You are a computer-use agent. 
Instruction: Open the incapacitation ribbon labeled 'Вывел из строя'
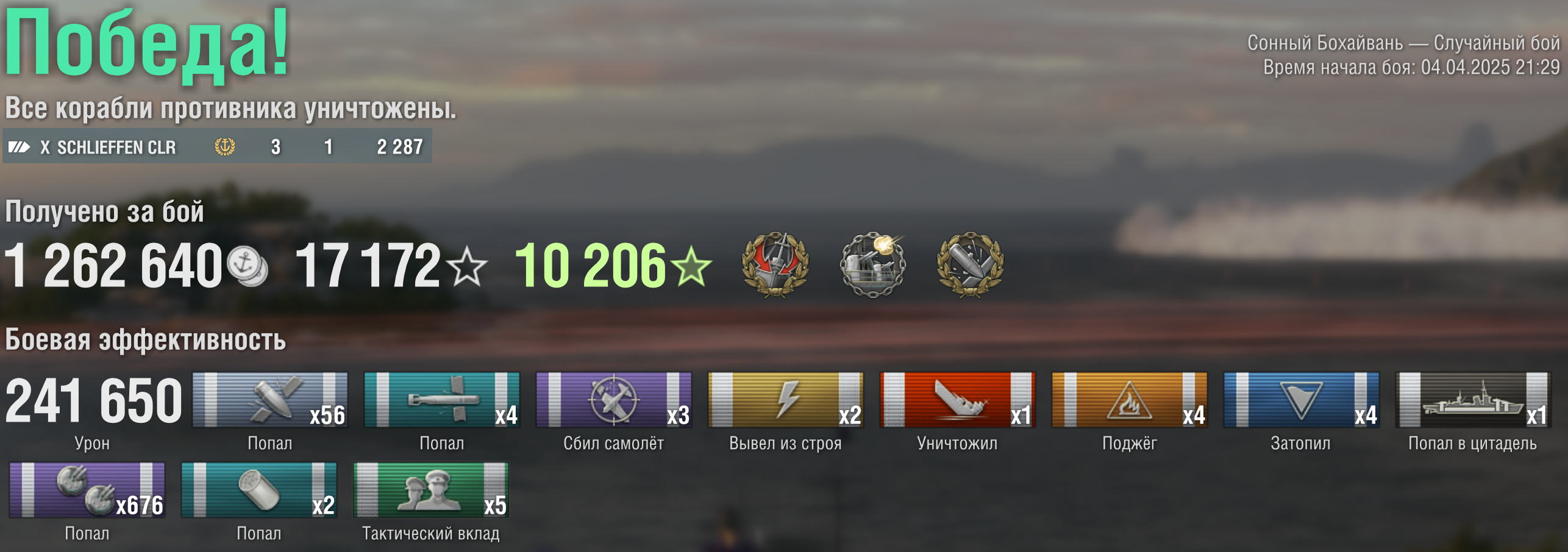pos(786,400)
